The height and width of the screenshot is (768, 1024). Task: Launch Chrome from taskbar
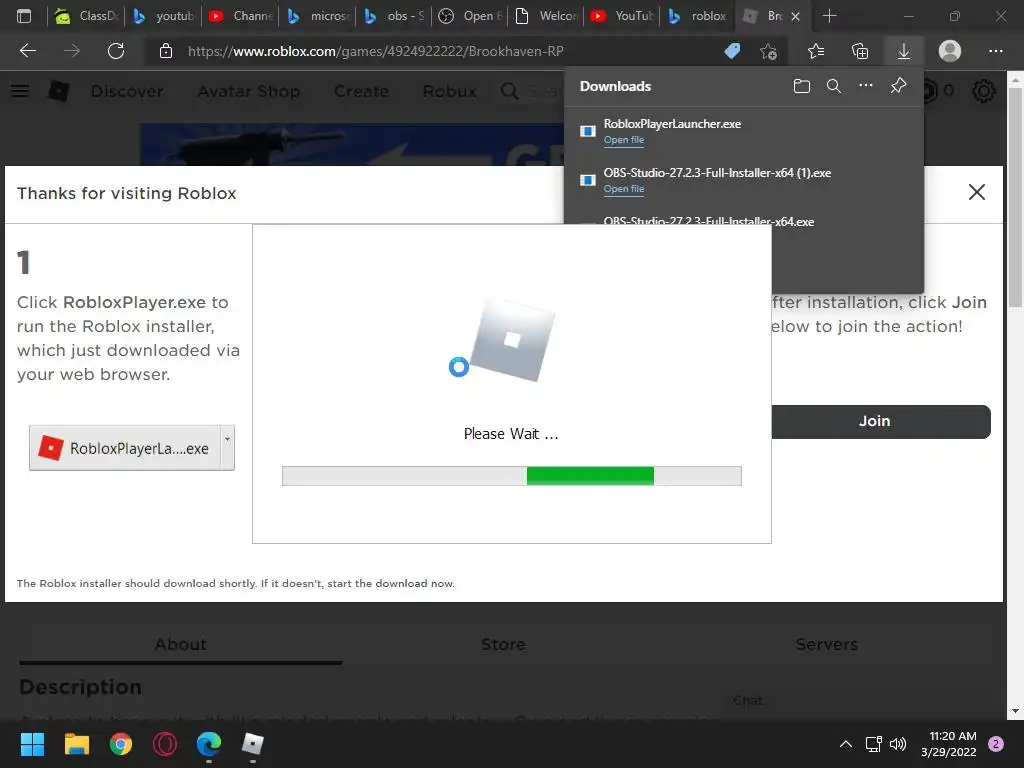tap(121, 744)
